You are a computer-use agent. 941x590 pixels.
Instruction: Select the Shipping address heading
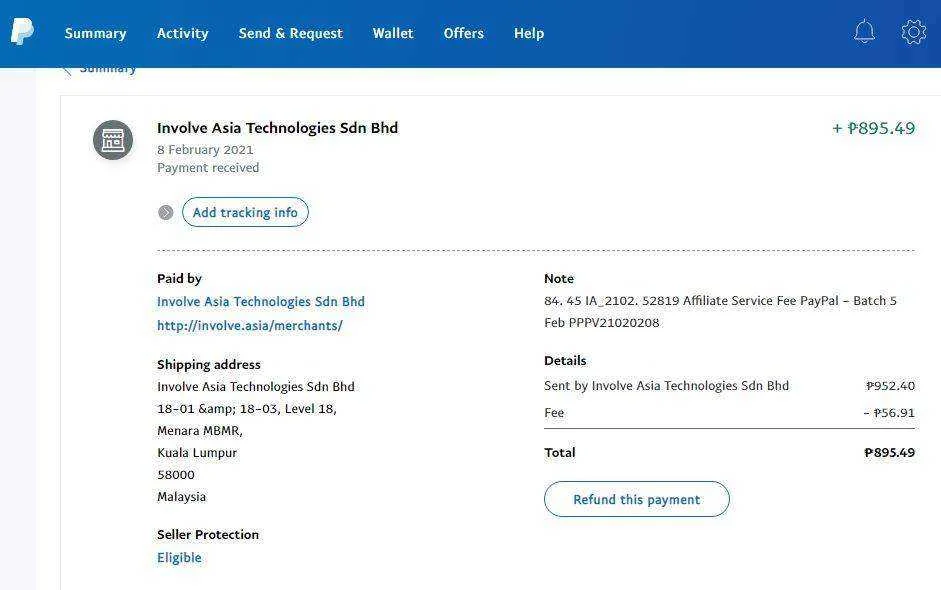point(208,365)
